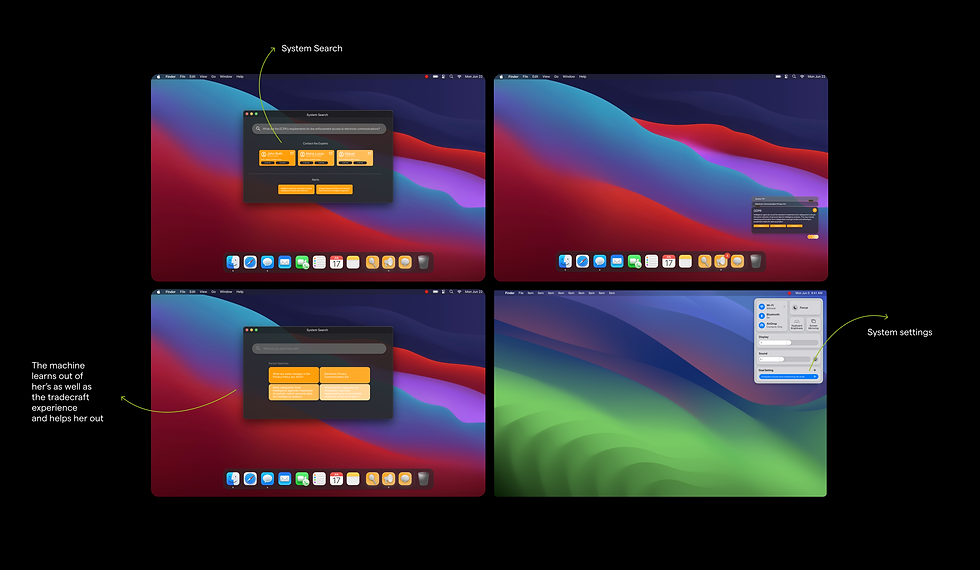This screenshot has width=980, height=570.
Task: Toggle Bluetooth in the Control Center panel
Action: [x=762, y=316]
